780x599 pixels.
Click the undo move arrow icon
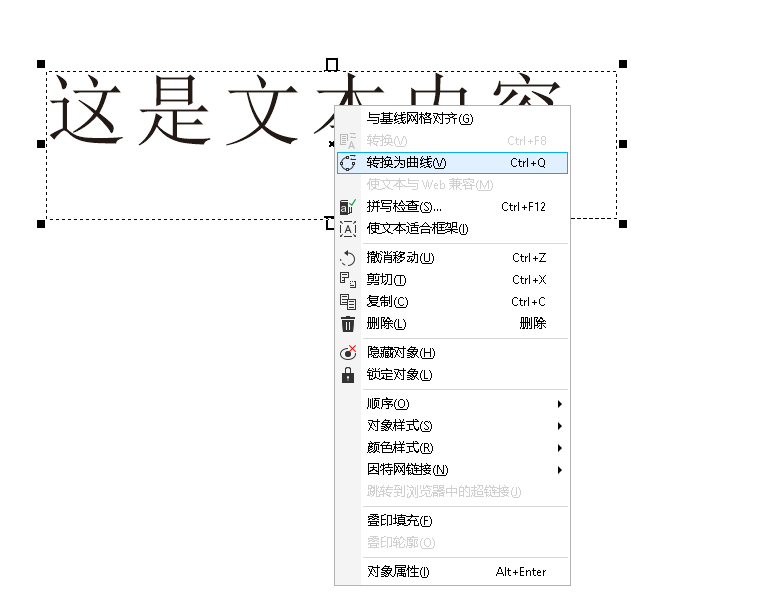[x=348, y=258]
